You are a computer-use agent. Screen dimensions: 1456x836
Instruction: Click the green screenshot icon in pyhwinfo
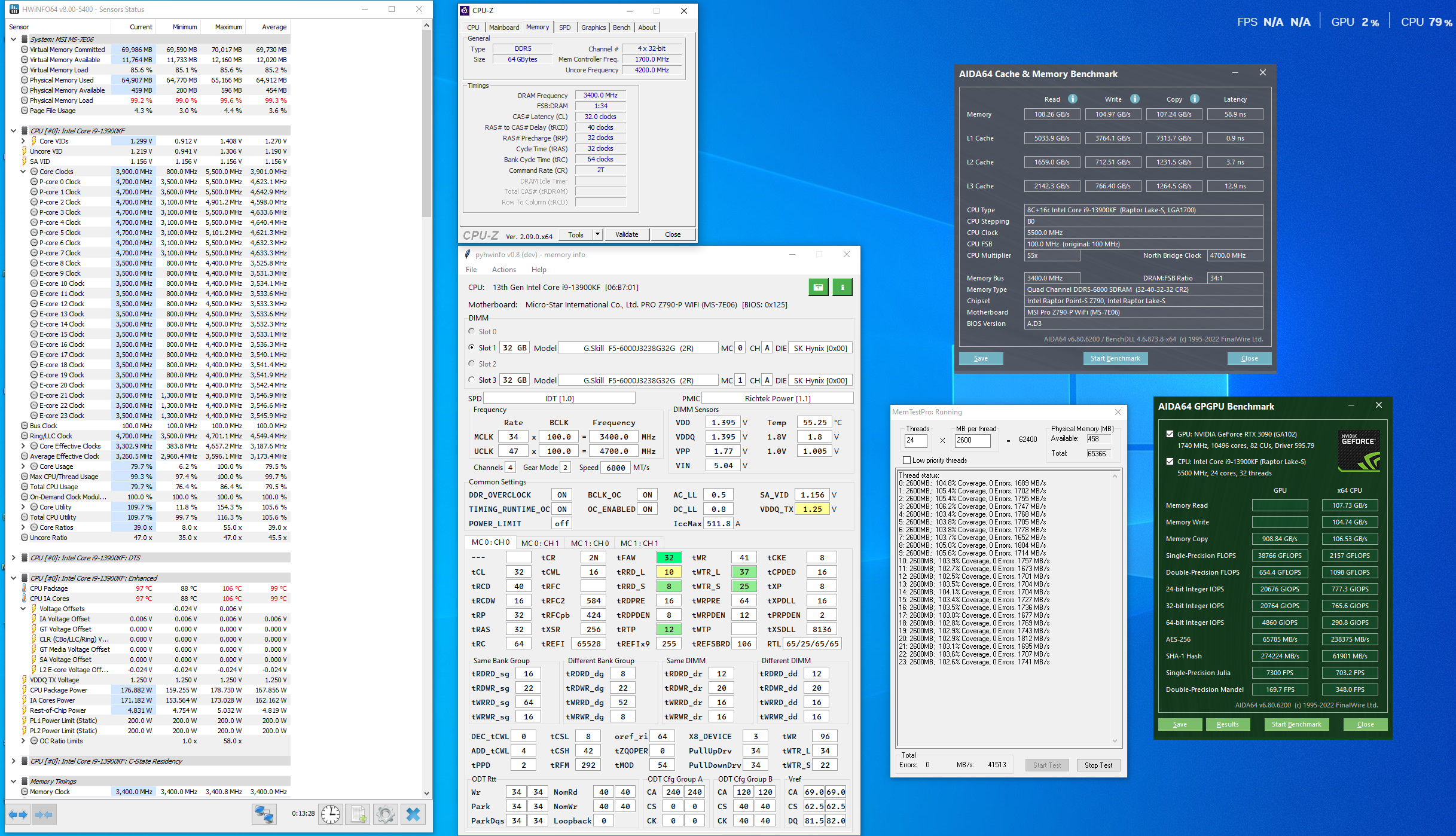tap(818, 288)
